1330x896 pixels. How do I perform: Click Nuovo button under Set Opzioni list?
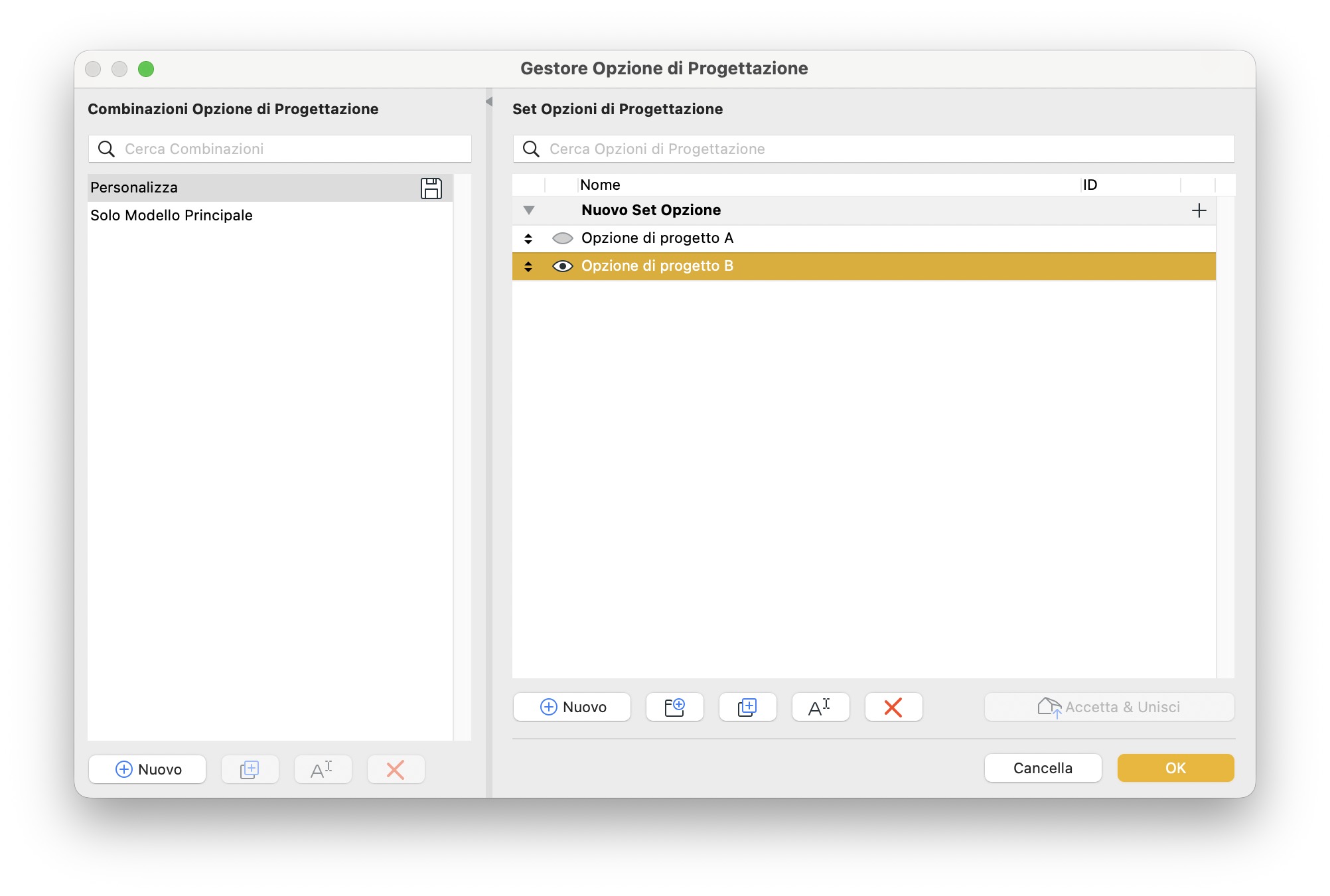(572, 707)
